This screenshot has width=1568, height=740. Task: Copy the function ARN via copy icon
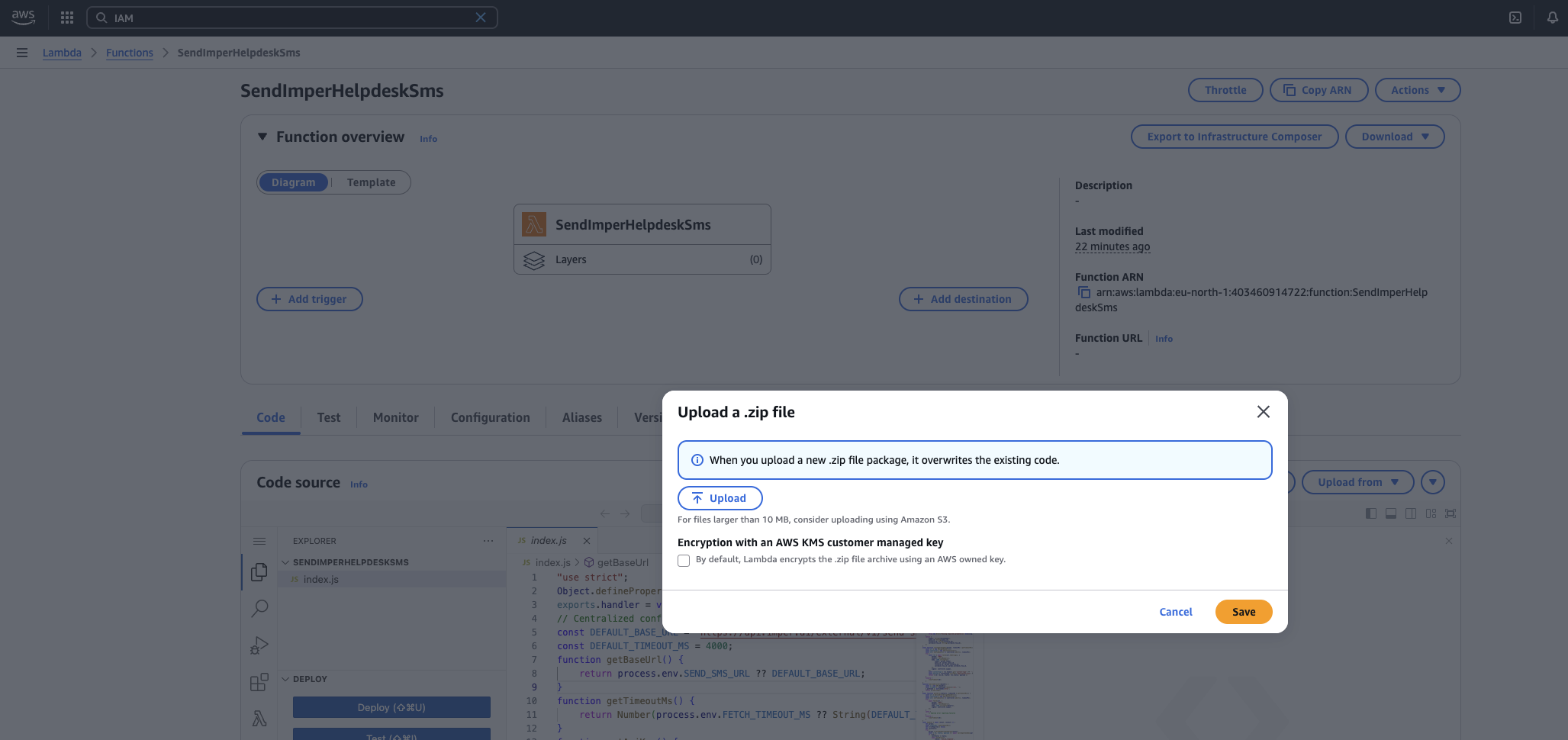(1083, 292)
